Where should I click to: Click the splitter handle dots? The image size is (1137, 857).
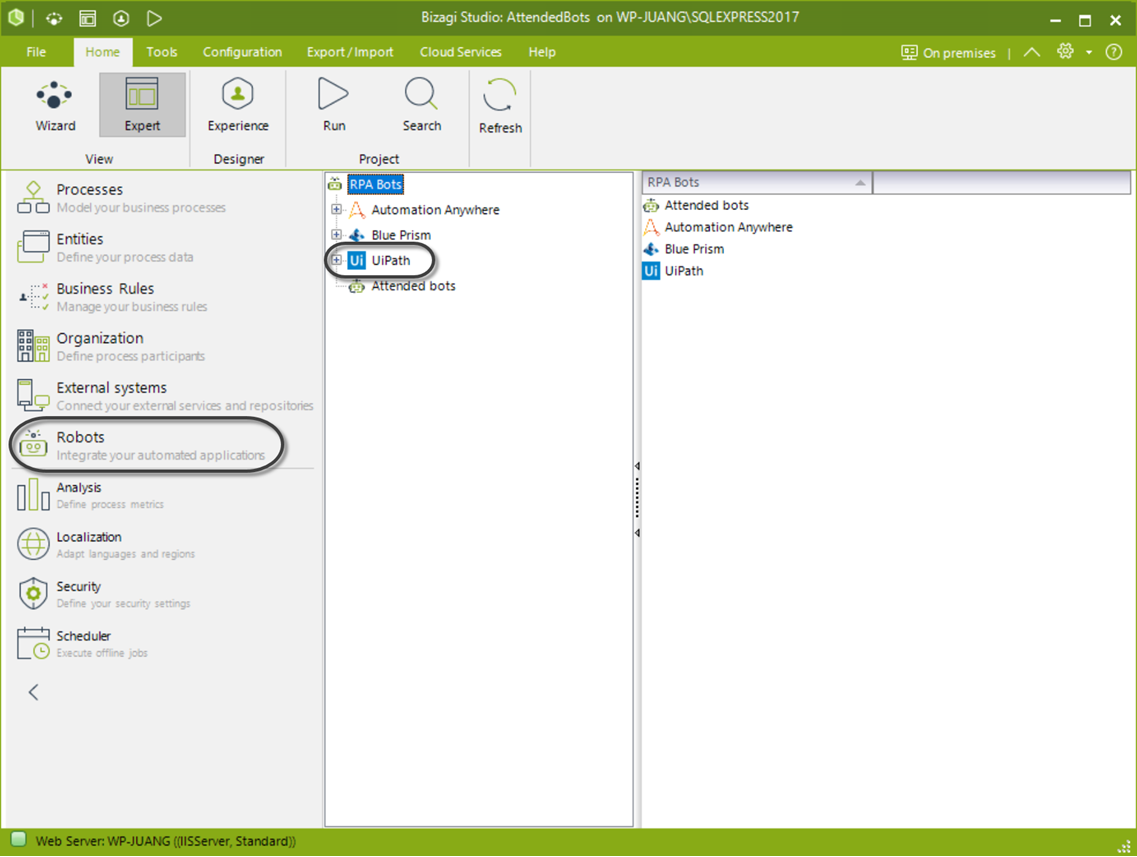tap(637, 499)
